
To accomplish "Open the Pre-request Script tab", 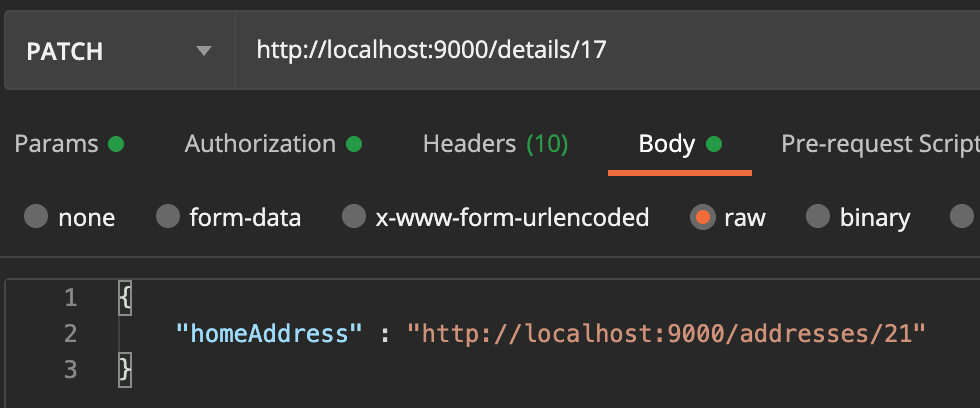I will (880, 144).
